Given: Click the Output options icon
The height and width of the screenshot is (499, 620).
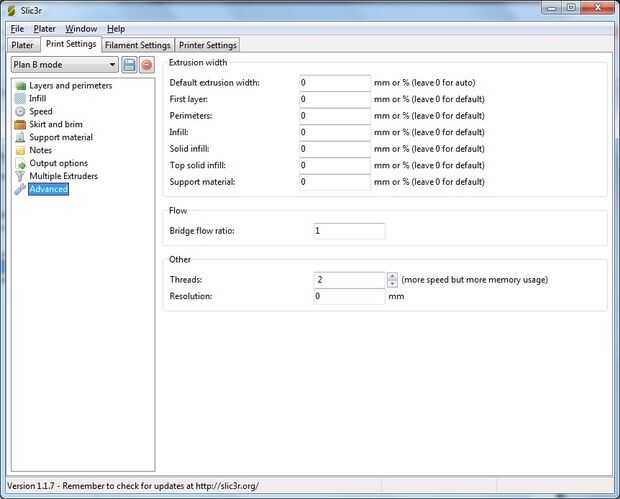Looking at the screenshot, I should point(20,163).
